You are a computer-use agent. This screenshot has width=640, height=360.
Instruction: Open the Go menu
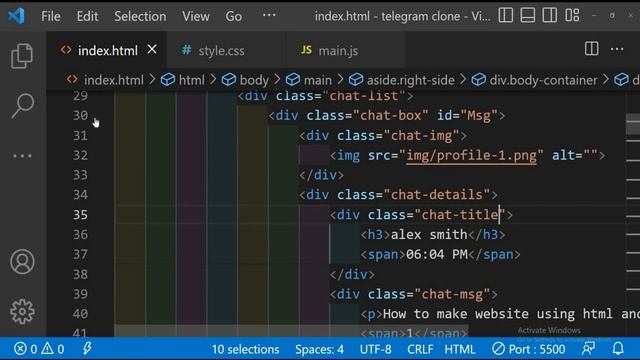point(233,16)
